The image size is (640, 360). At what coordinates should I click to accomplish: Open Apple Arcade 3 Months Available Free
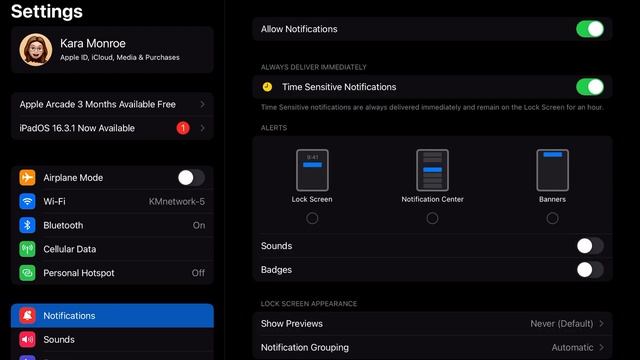[112, 104]
